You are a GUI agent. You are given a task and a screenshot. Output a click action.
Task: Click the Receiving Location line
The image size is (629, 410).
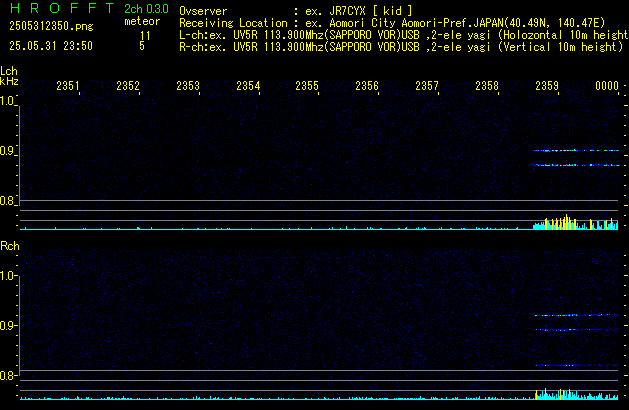(392, 23)
